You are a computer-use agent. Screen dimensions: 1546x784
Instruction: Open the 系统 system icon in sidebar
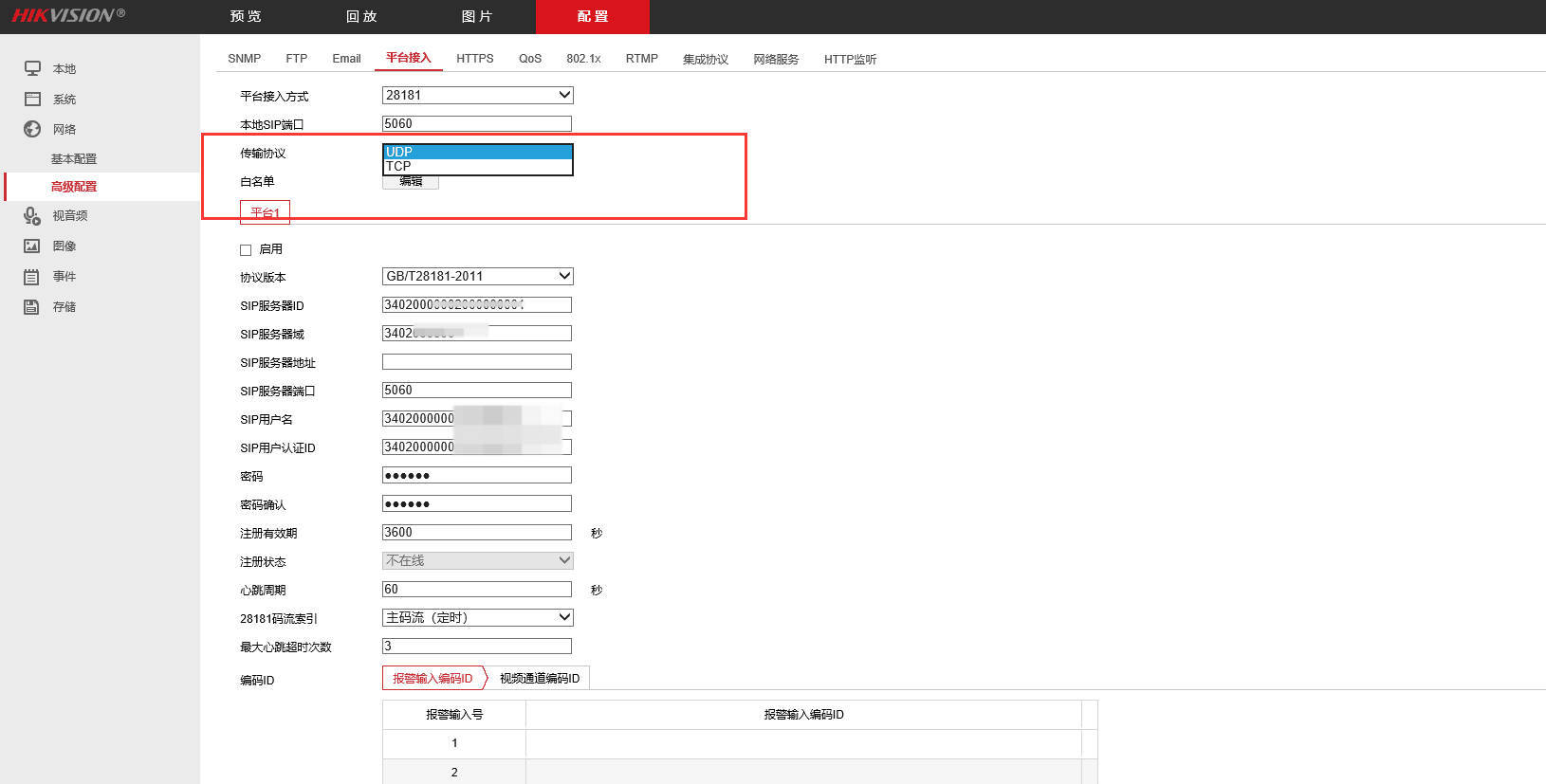coord(32,99)
